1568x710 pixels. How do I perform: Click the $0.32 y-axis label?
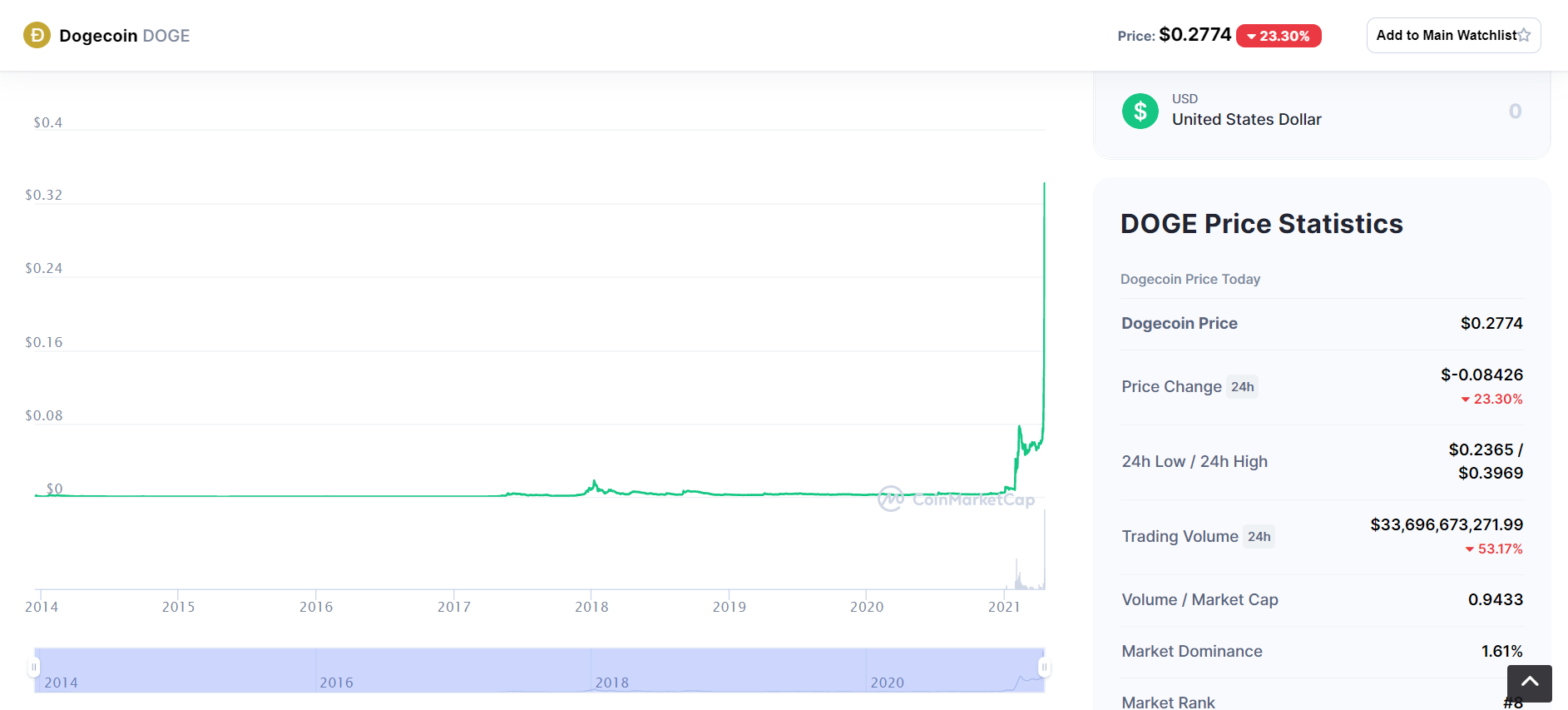tap(44, 195)
